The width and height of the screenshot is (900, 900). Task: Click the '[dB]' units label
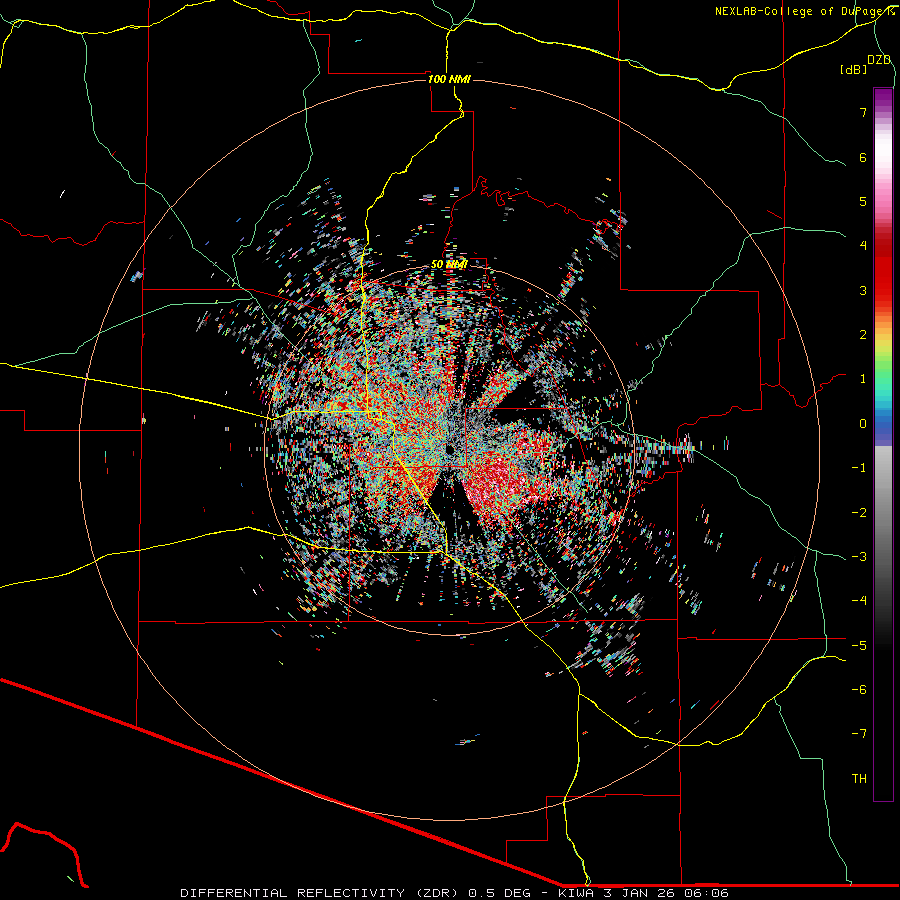[x=854, y=69]
